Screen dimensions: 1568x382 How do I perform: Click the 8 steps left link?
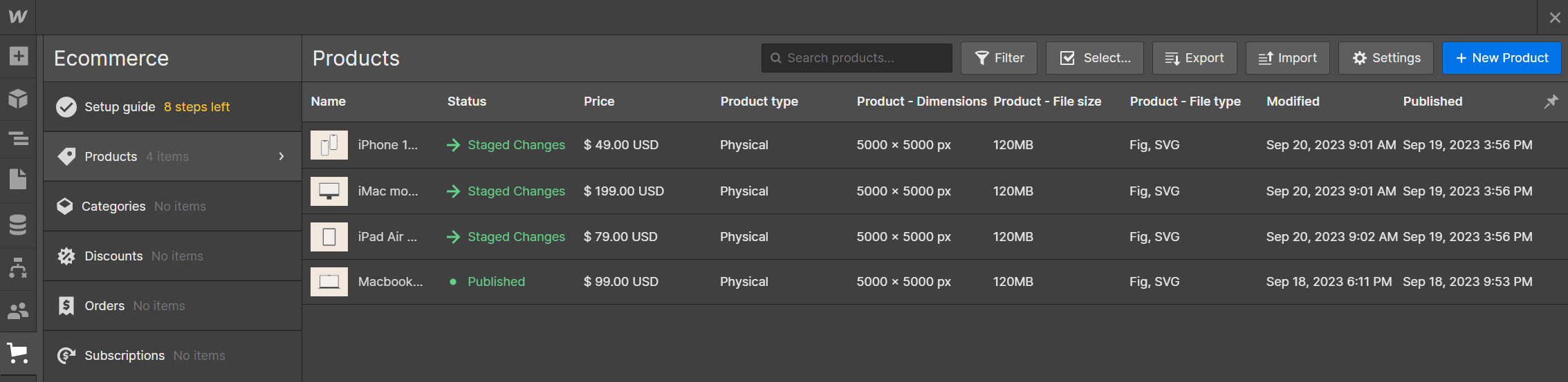pos(196,107)
